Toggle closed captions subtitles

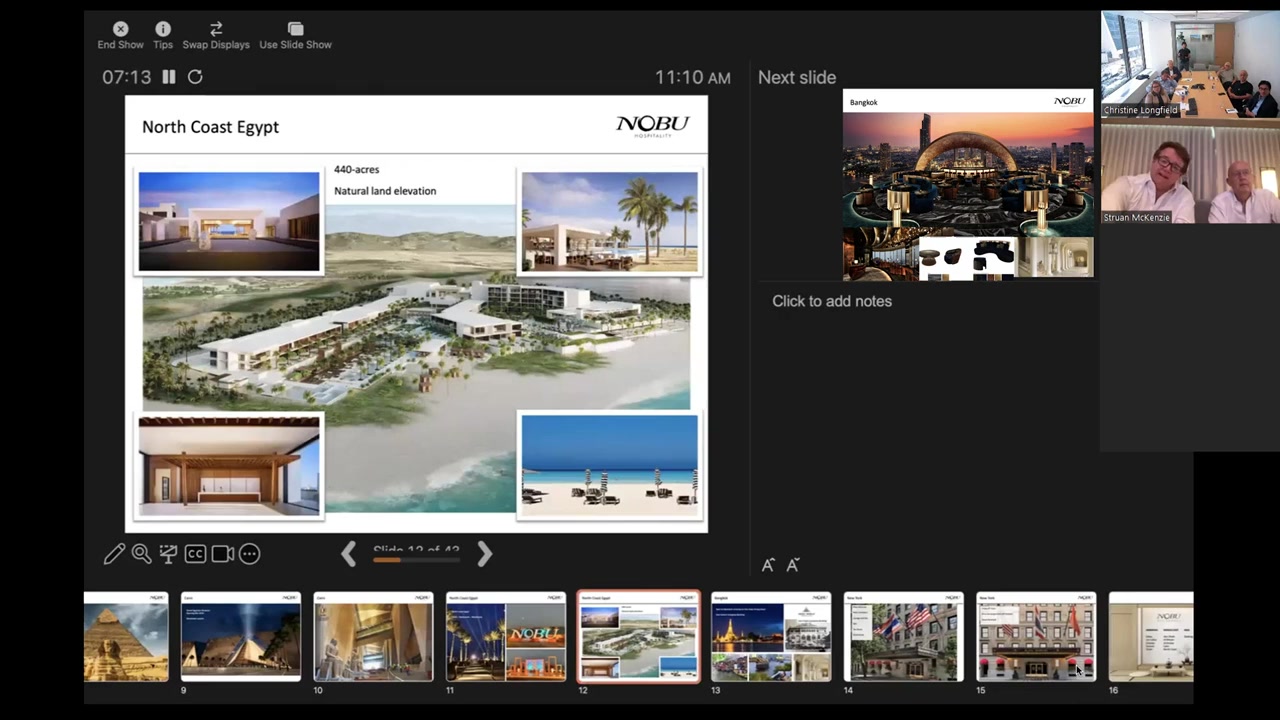tap(195, 554)
